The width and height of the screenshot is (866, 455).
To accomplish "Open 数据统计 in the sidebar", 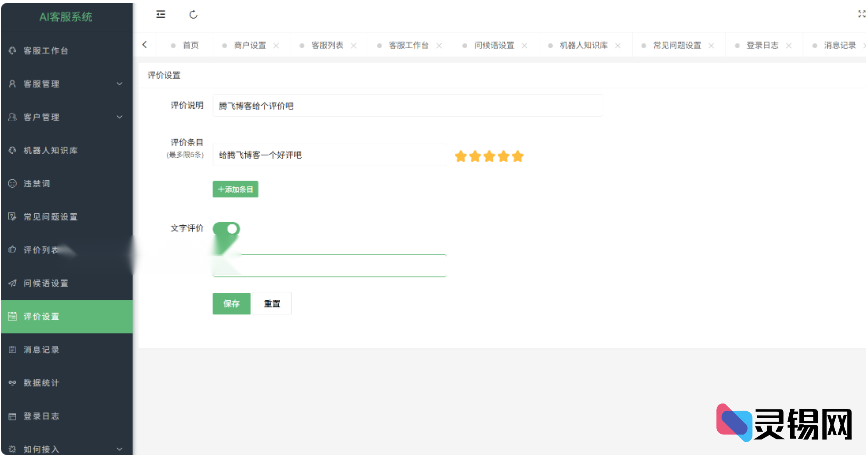I will [x=66, y=383].
